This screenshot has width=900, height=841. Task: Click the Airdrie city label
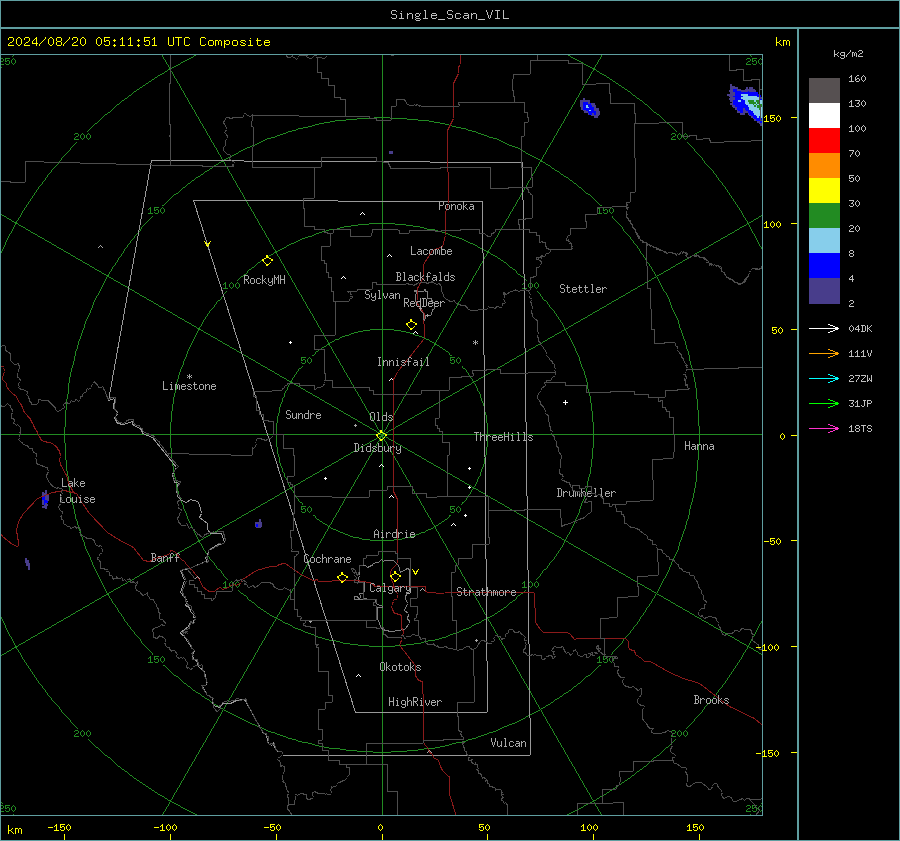point(394,534)
